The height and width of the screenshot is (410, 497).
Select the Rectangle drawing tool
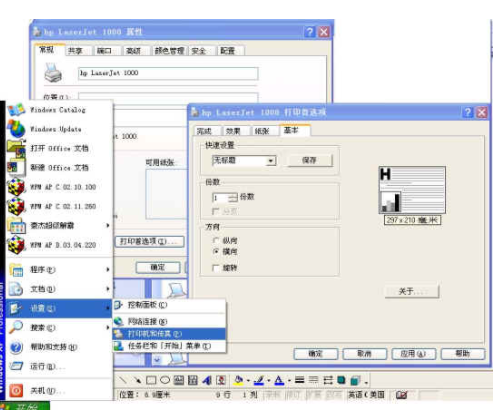(x=151, y=380)
